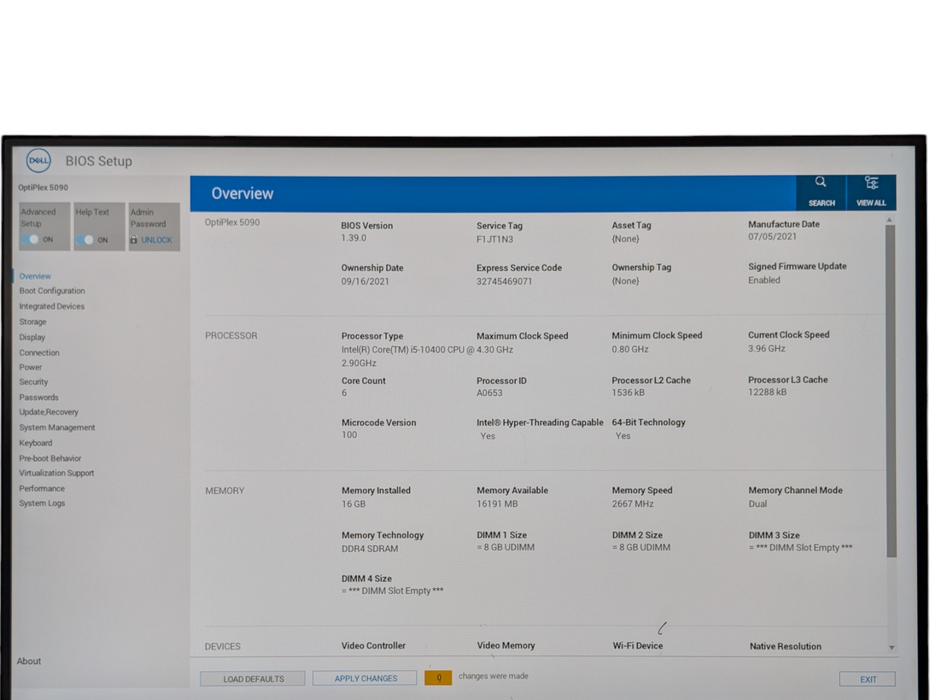This screenshot has width=930, height=700.
Task: Click BIOS Version value 1.39.0
Action: point(353,238)
